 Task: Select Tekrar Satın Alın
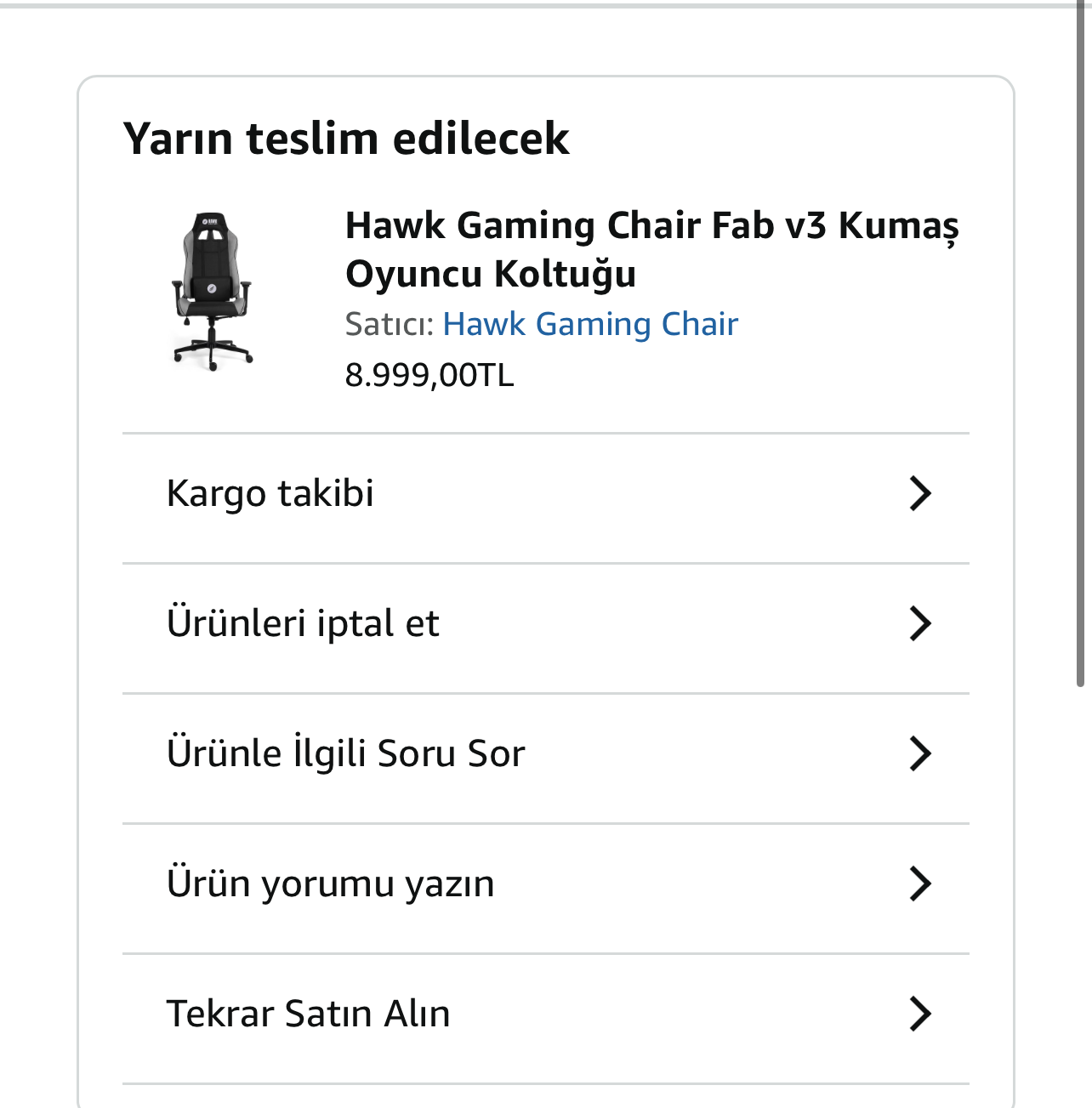point(308,1014)
